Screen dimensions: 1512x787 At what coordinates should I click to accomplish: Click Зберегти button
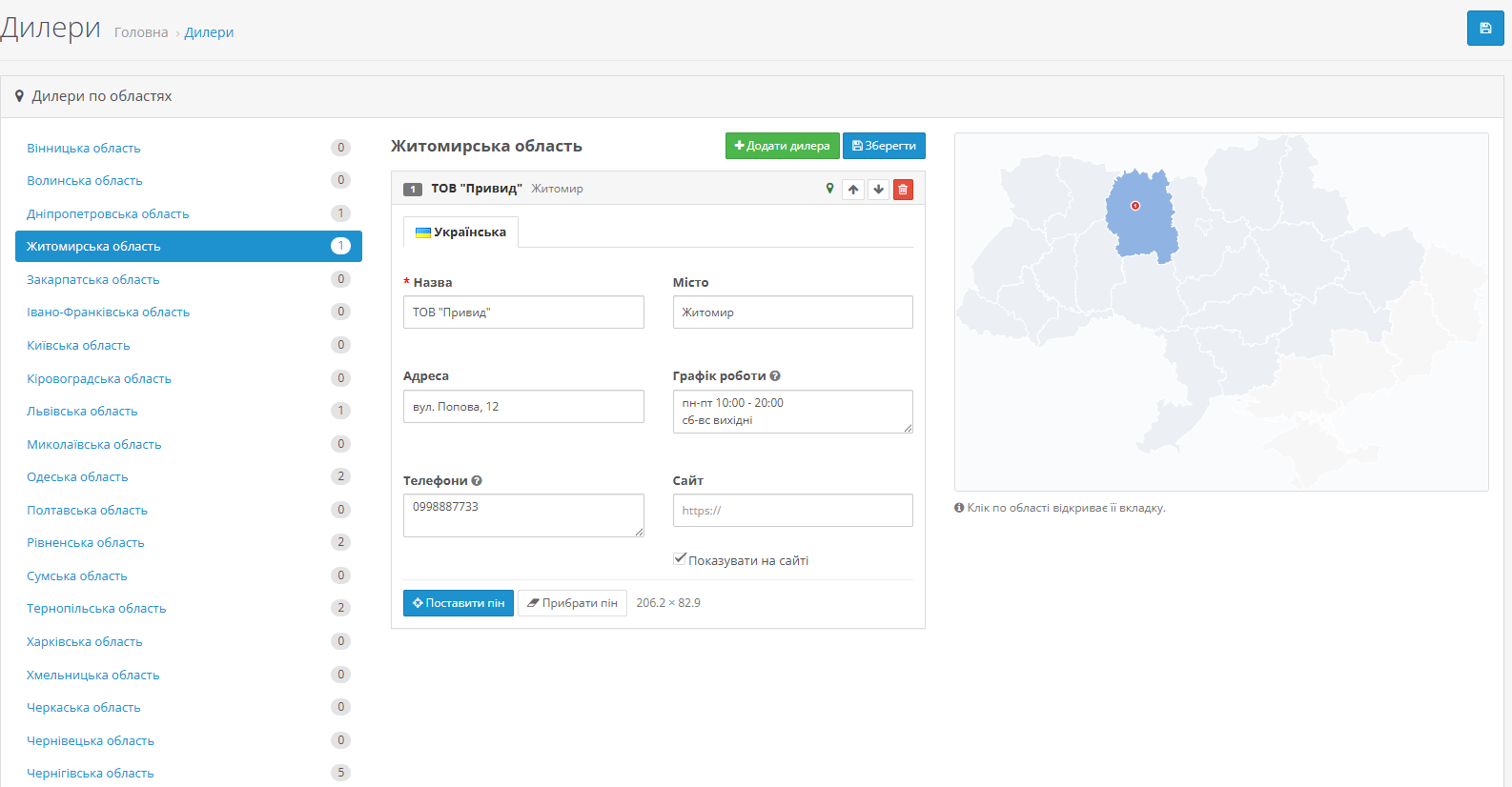coord(884,146)
